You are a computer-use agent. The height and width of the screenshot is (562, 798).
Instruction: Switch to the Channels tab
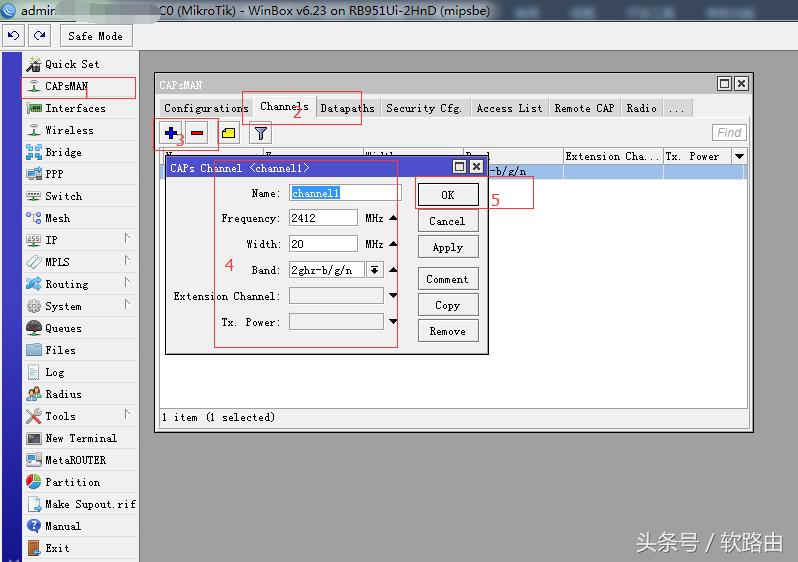284,106
